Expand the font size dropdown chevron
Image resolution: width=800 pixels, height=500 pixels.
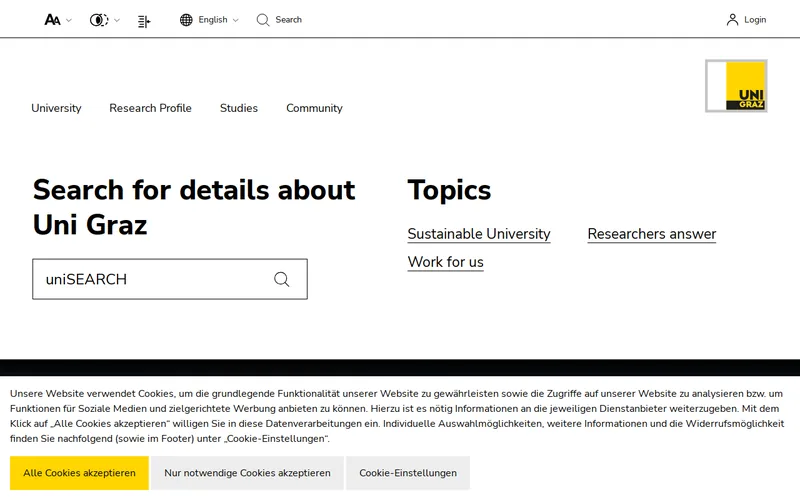point(69,20)
